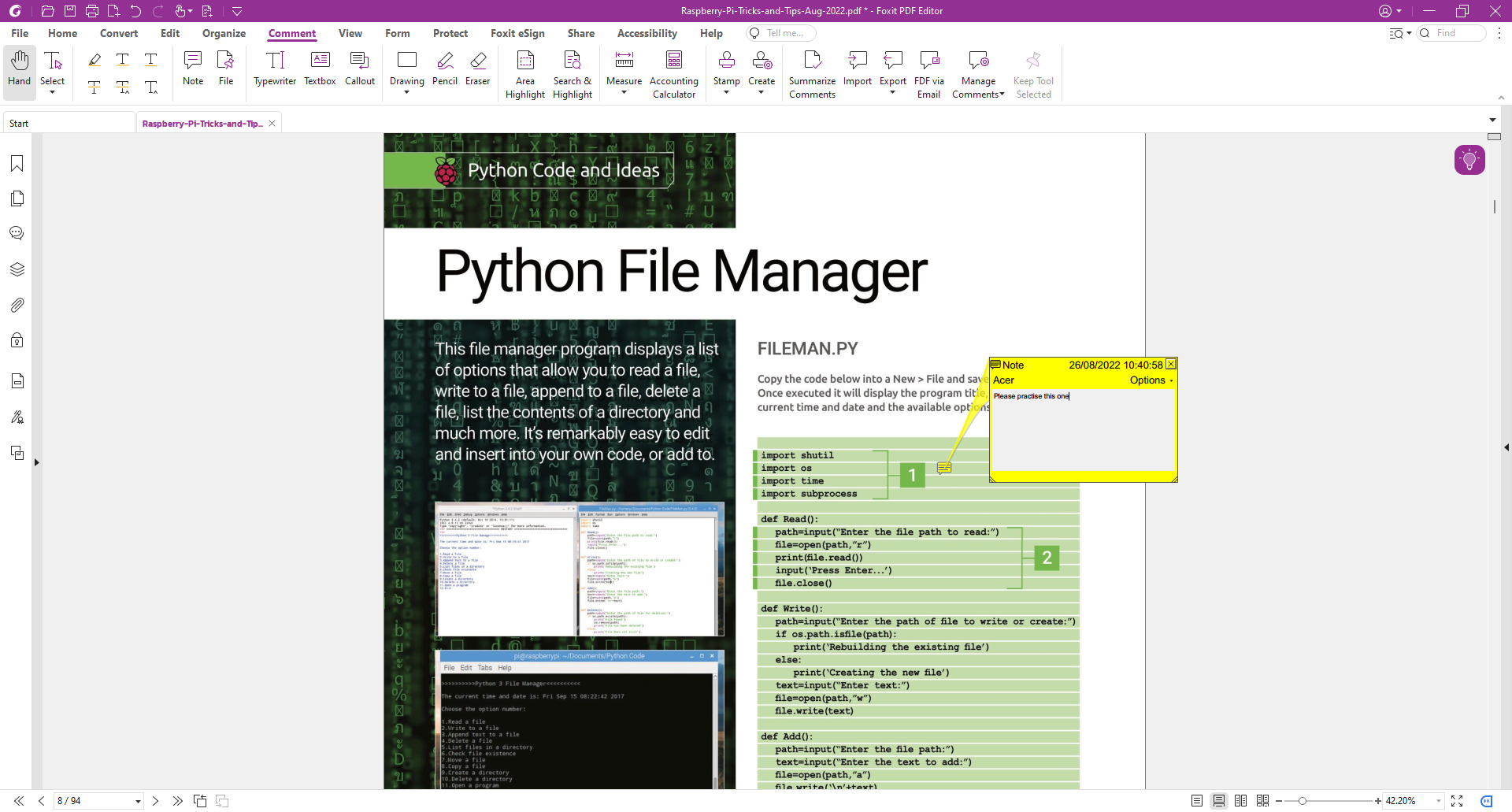The image size is (1512, 812).
Task: Select the Callout tool
Action: pos(359,71)
